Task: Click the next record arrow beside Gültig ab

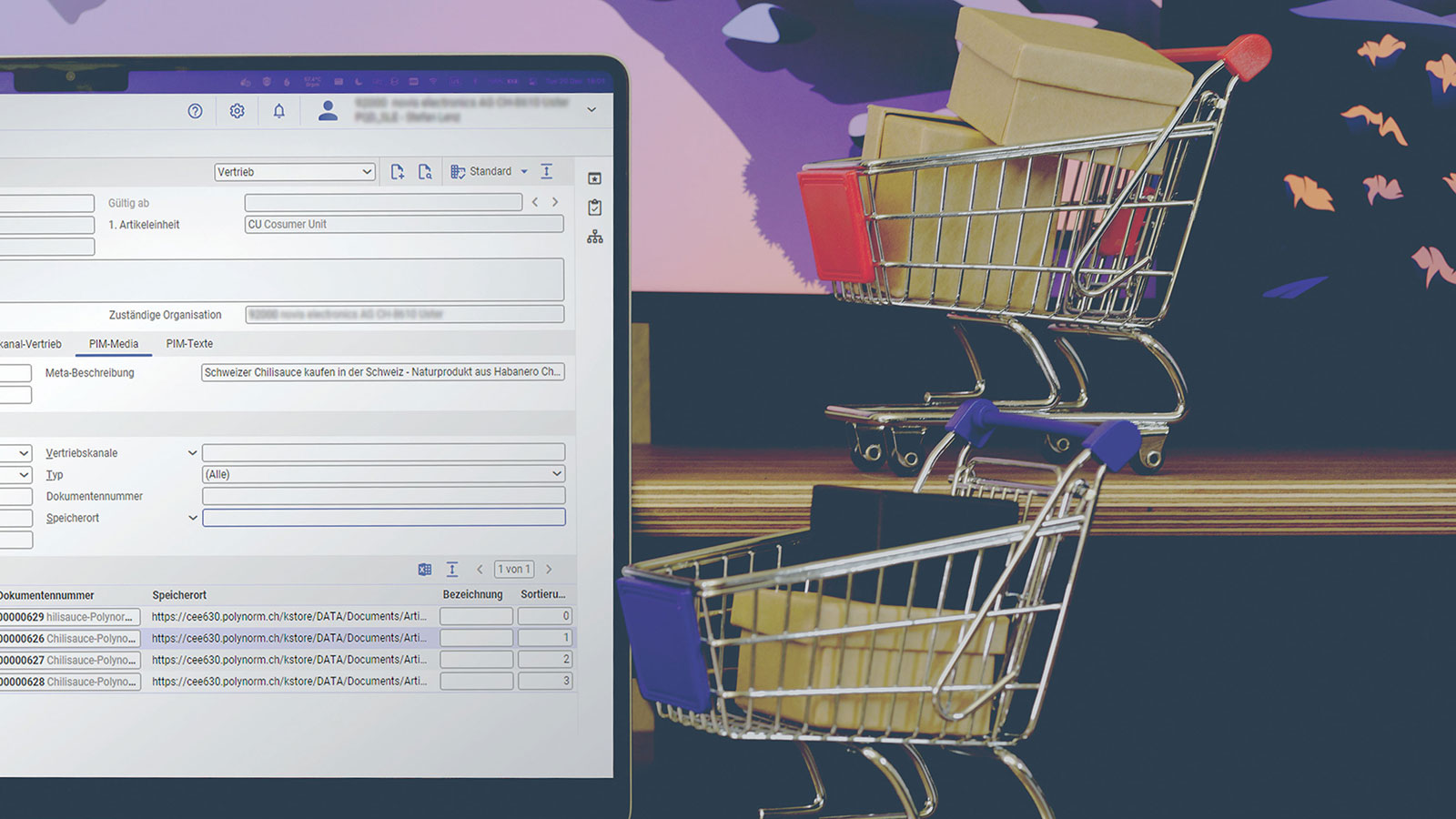Action: click(x=555, y=202)
